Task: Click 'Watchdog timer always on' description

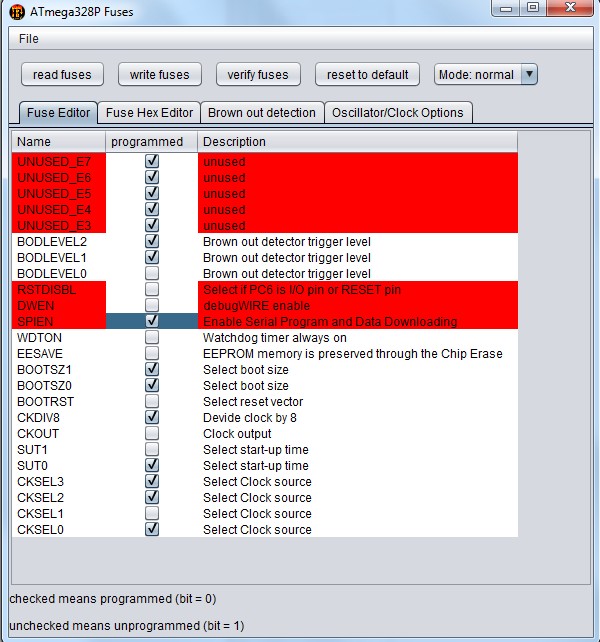Action: [x=275, y=338]
